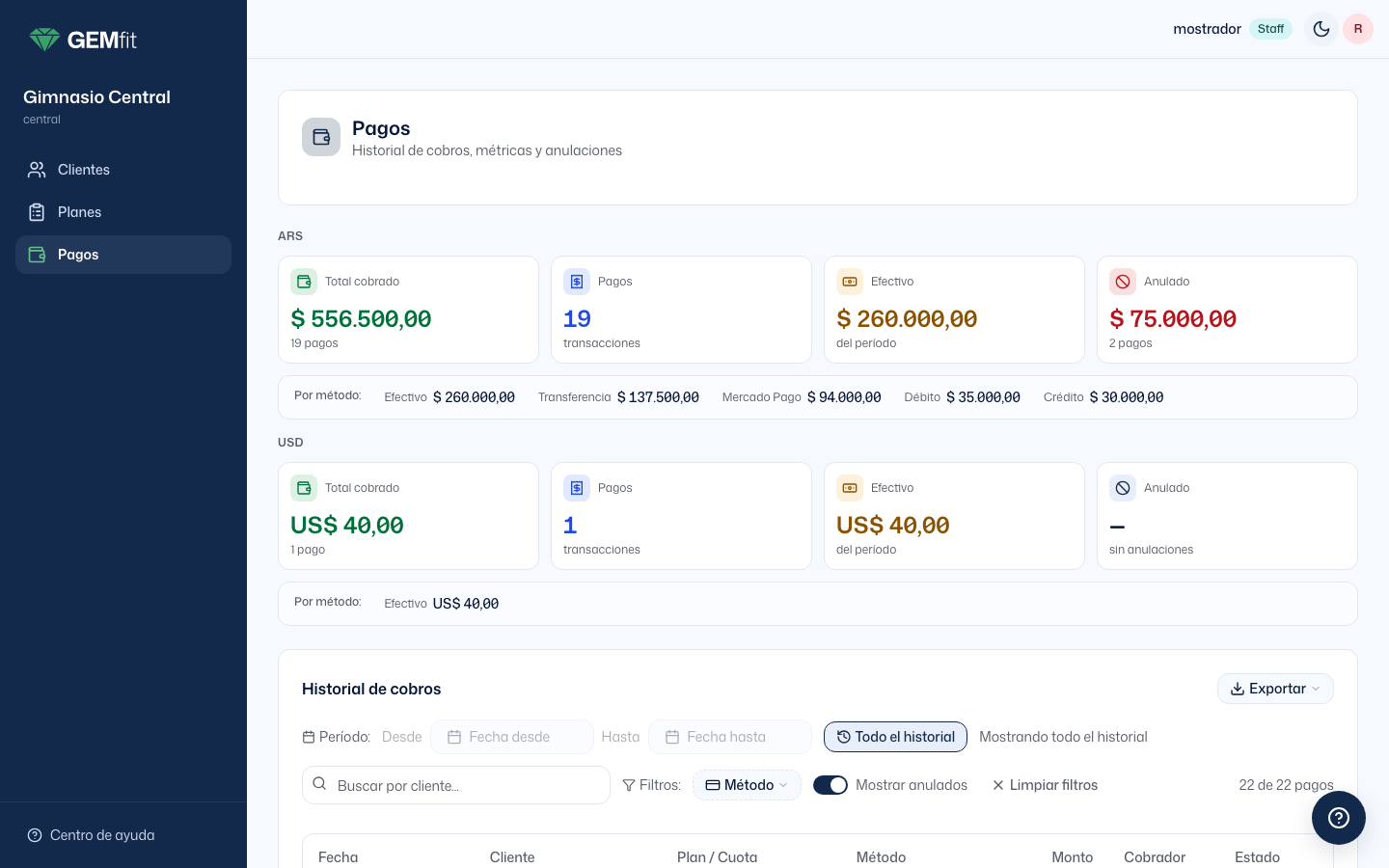Click the Fecha column header
Image resolution: width=1389 pixels, height=868 pixels.
pyautogui.click(x=338, y=857)
